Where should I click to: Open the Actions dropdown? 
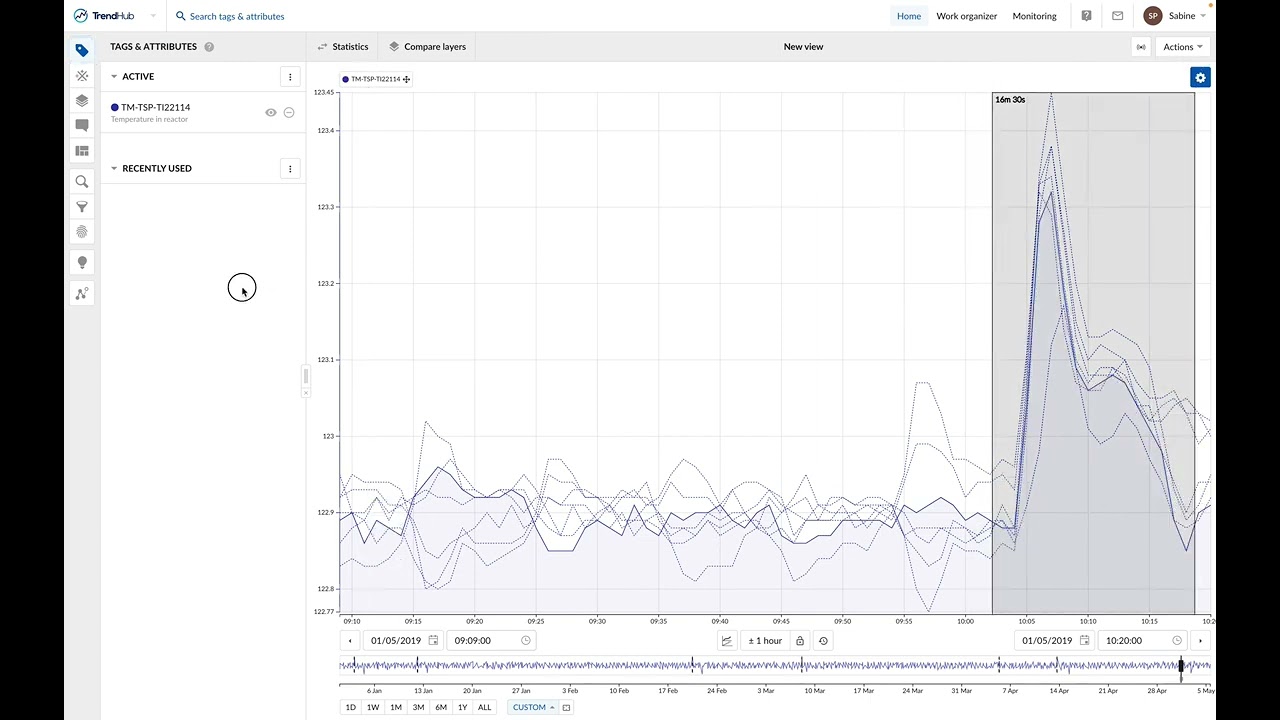pos(1183,47)
